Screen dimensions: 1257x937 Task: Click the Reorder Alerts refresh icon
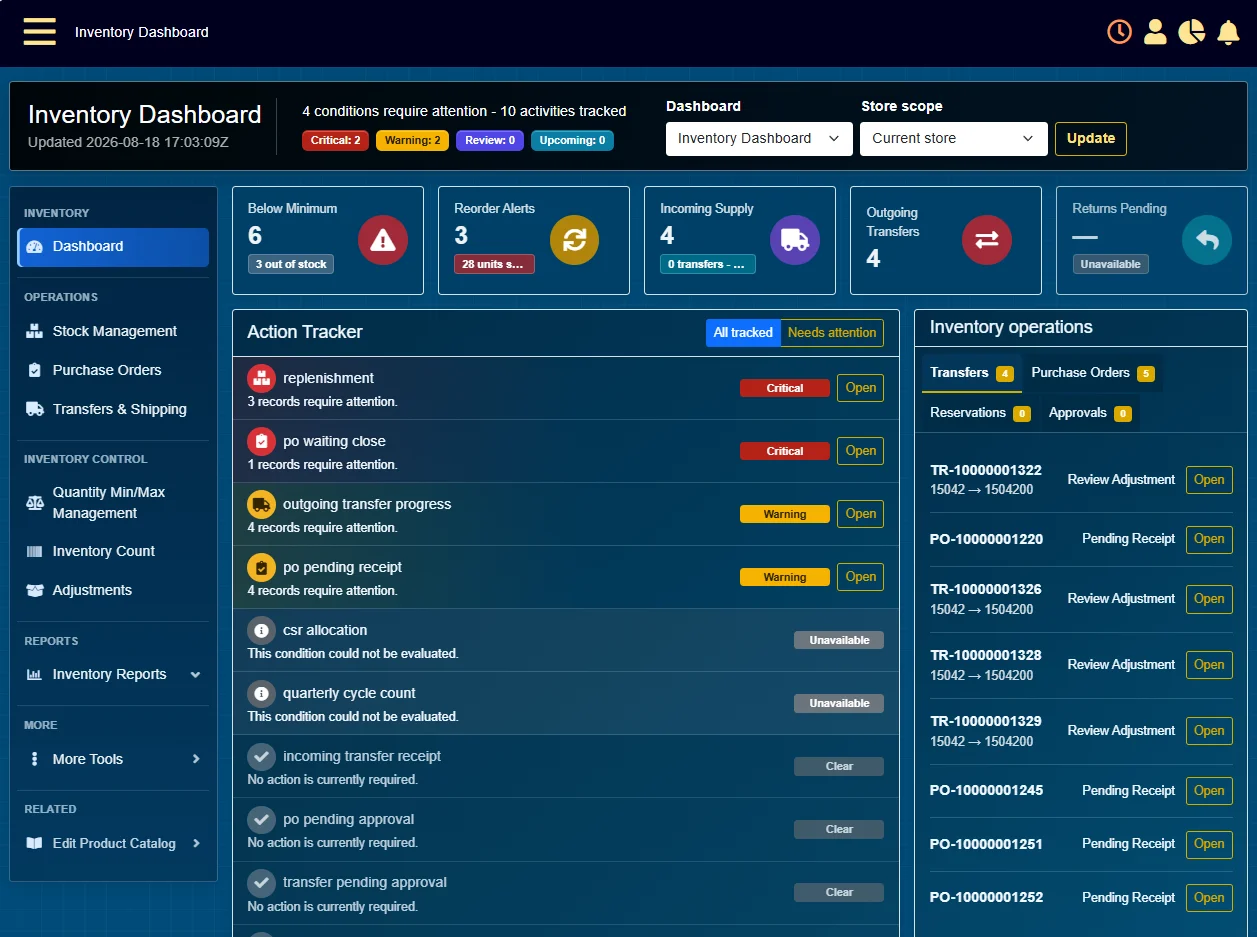(575, 240)
